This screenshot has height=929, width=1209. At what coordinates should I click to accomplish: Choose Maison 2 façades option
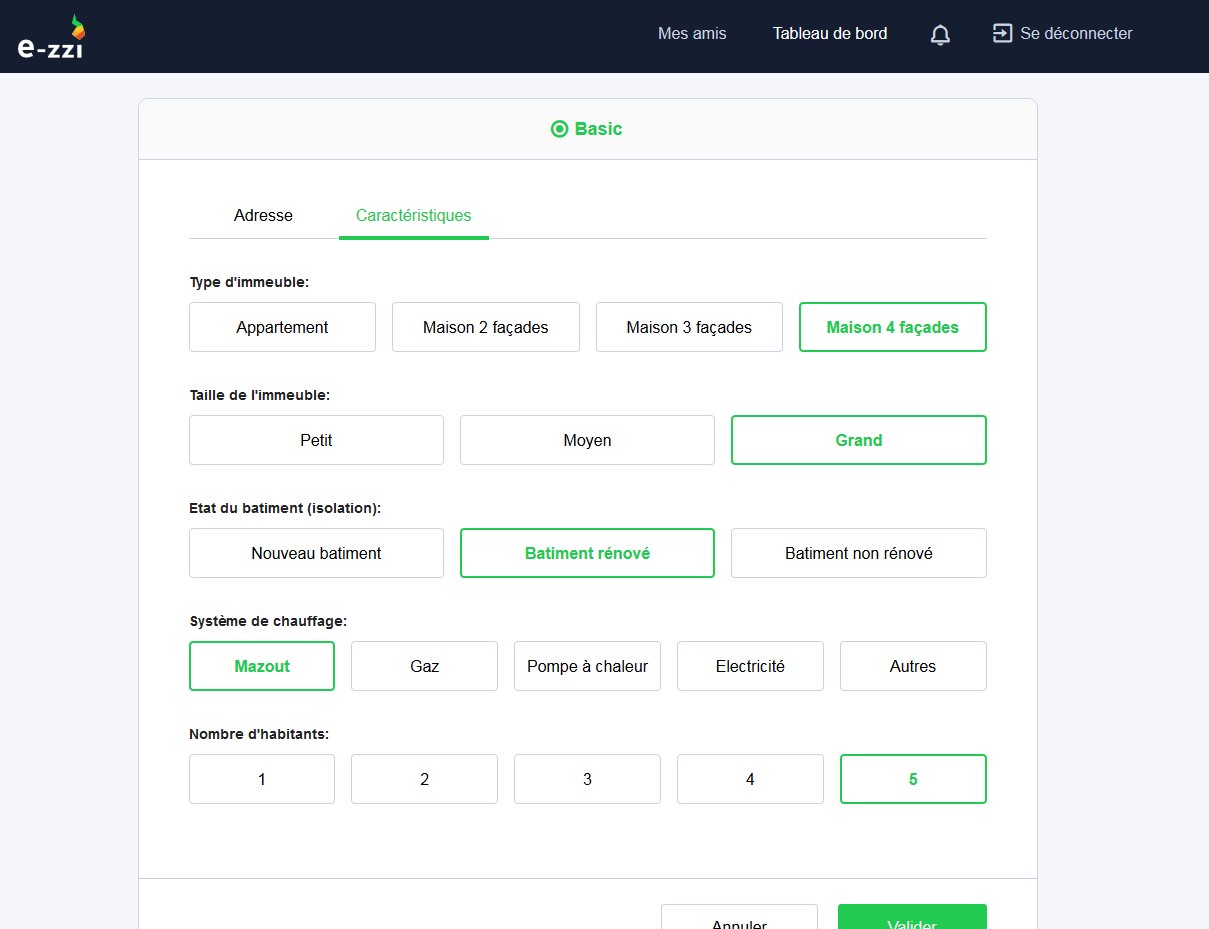click(485, 327)
